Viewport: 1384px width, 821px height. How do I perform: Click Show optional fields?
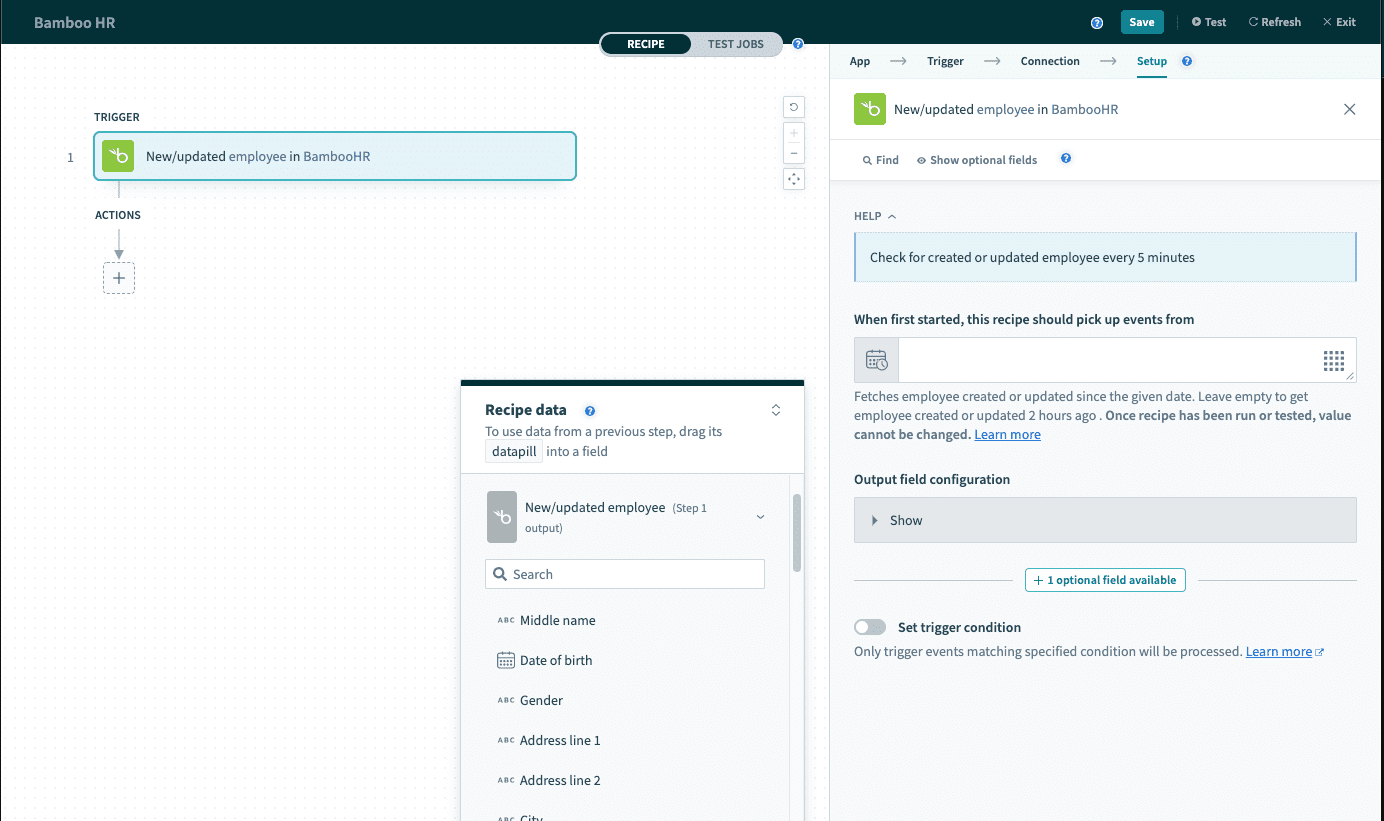pyautogui.click(x=976, y=160)
